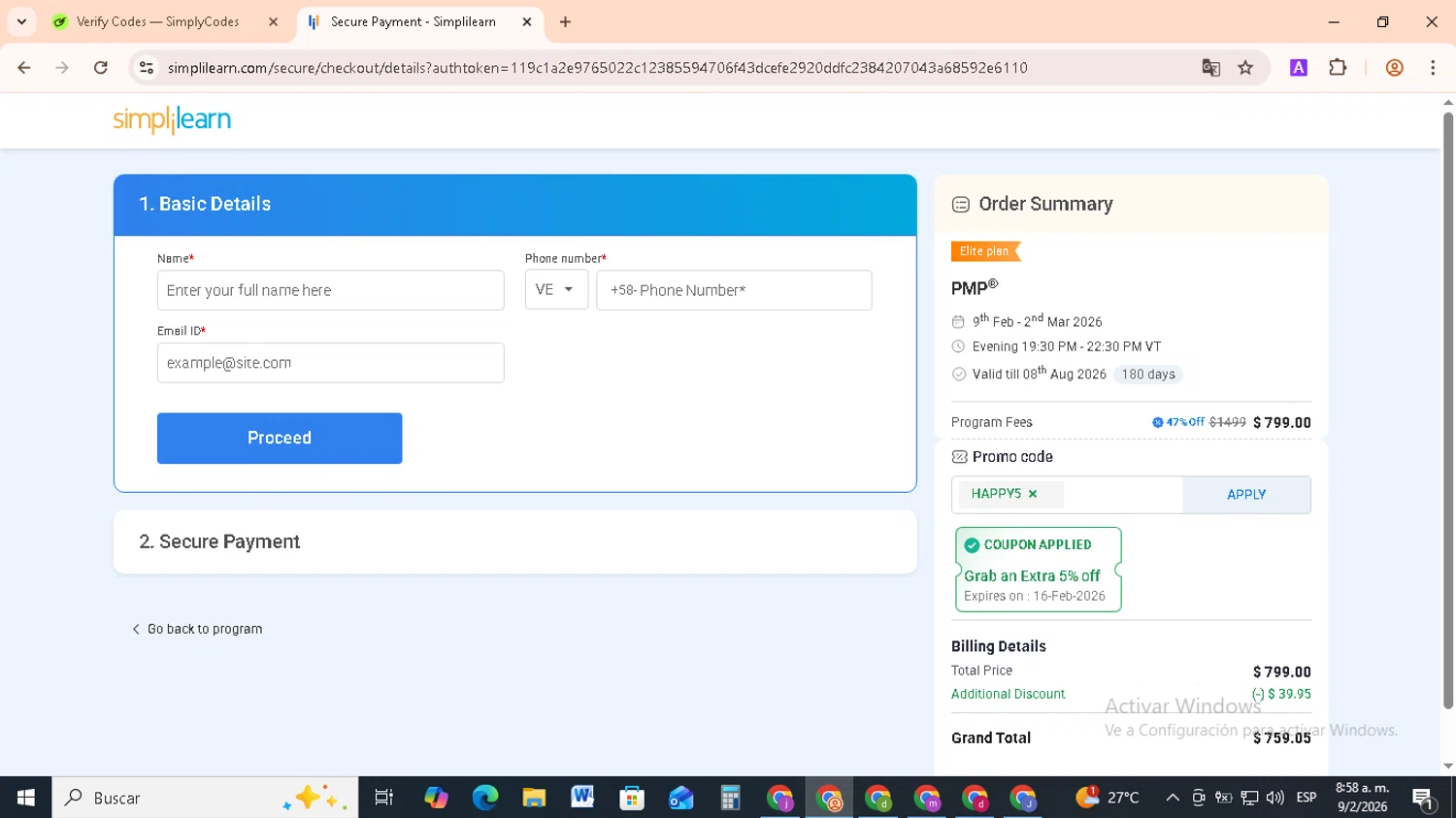Open Calculator from taskbar
Image resolution: width=1456 pixels, height=818 pixels.
pyautogui.click(x=730, y=798)
